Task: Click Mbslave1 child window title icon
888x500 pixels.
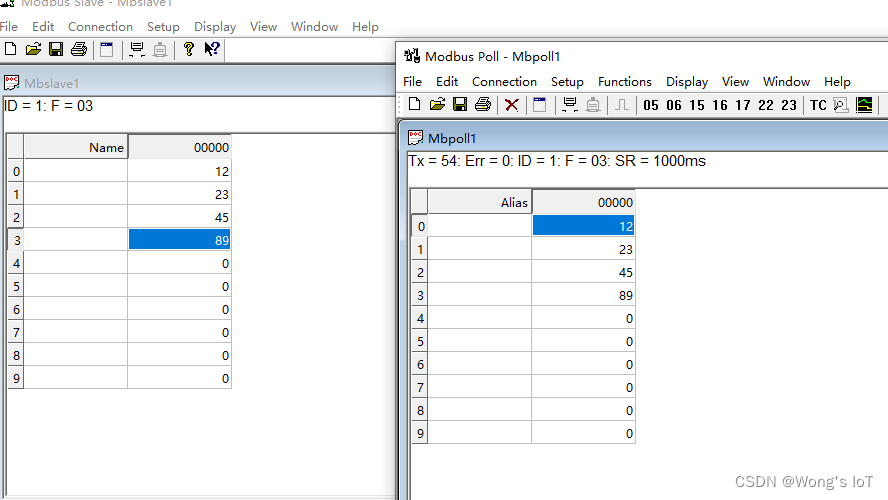Action: pos(11,83)
